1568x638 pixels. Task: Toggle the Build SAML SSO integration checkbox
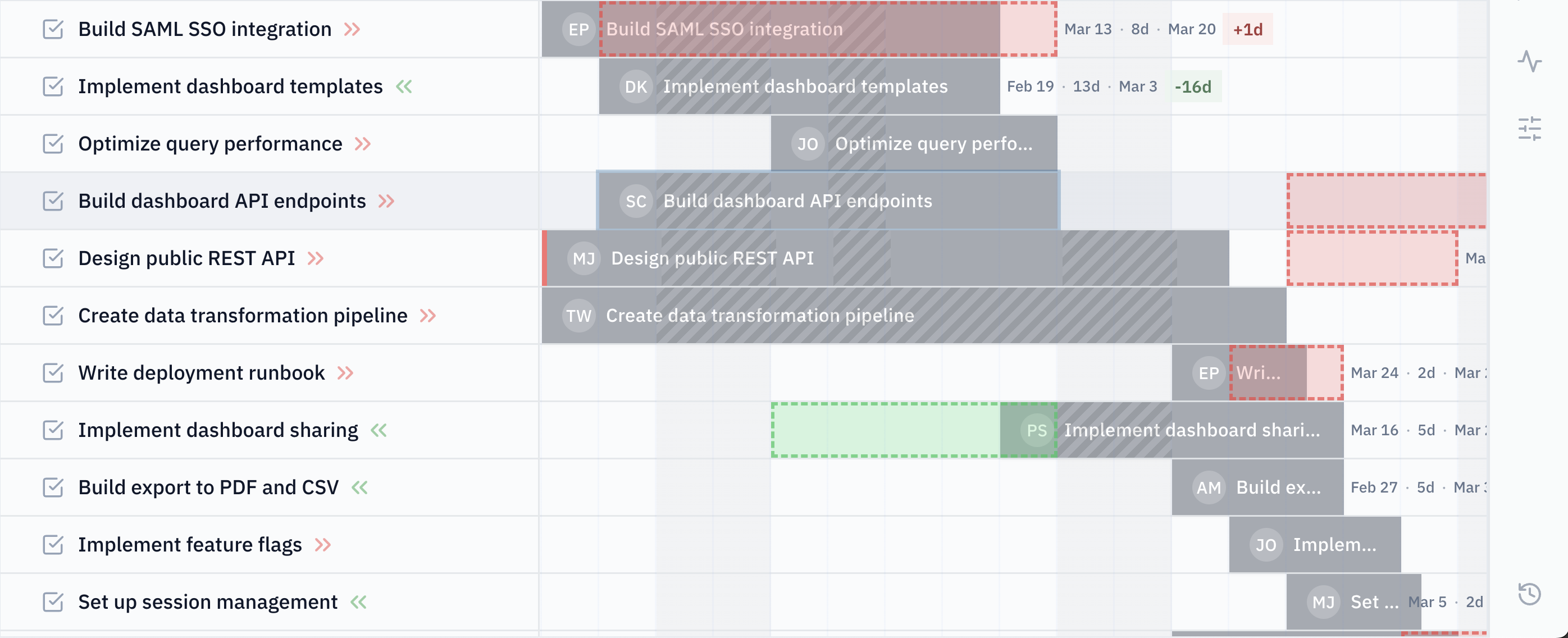click(x=53, y=29)
